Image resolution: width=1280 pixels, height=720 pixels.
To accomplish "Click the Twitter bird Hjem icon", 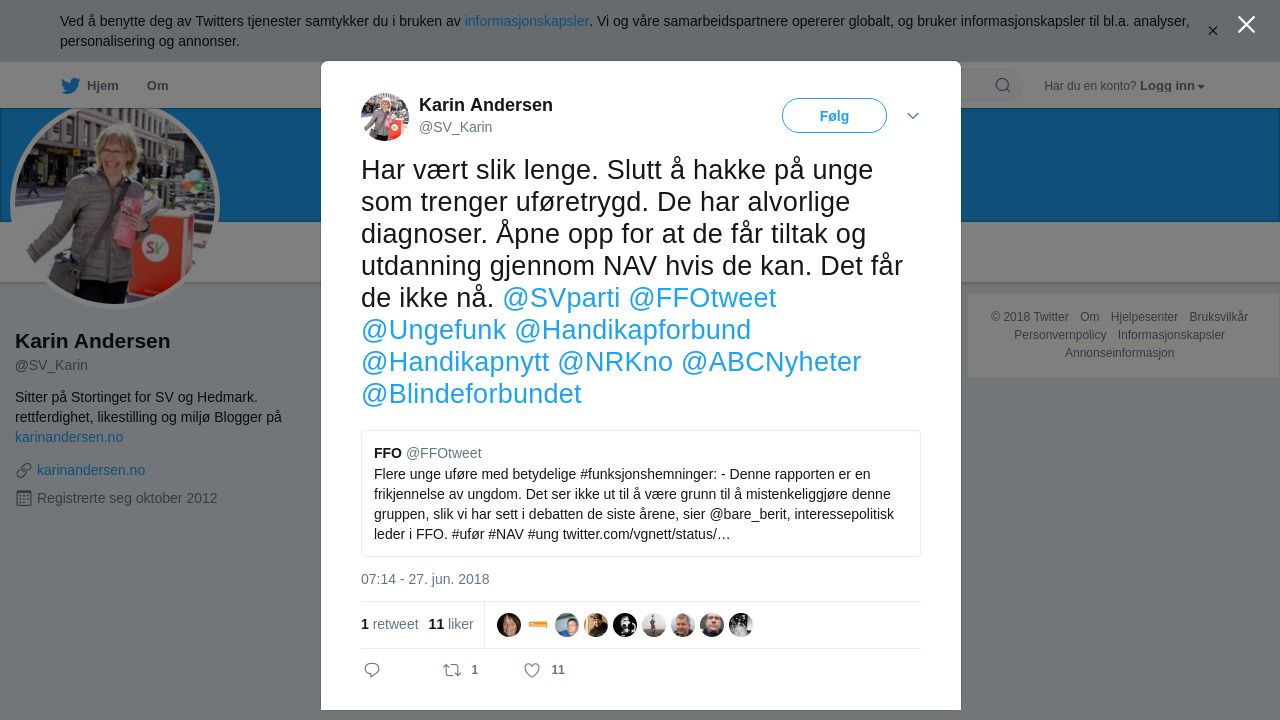I will [x=70, y=86].
